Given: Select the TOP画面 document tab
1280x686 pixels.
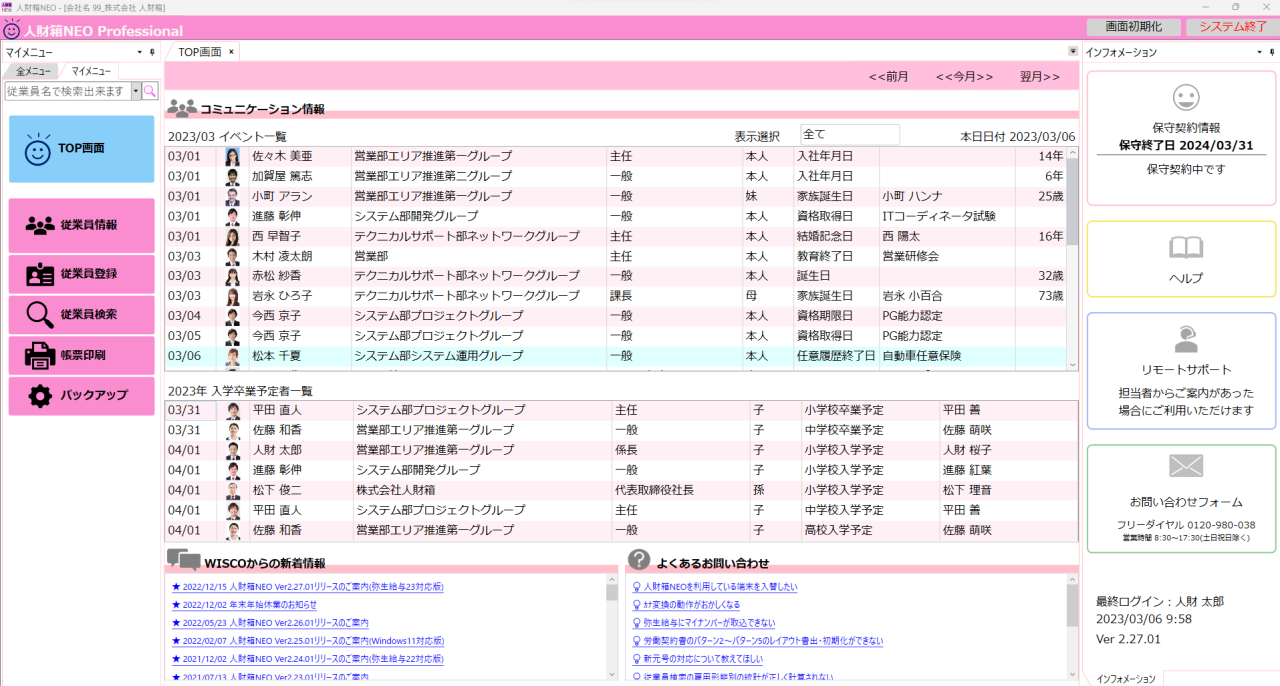Looking at the screenshot, I should coord(200,52).
